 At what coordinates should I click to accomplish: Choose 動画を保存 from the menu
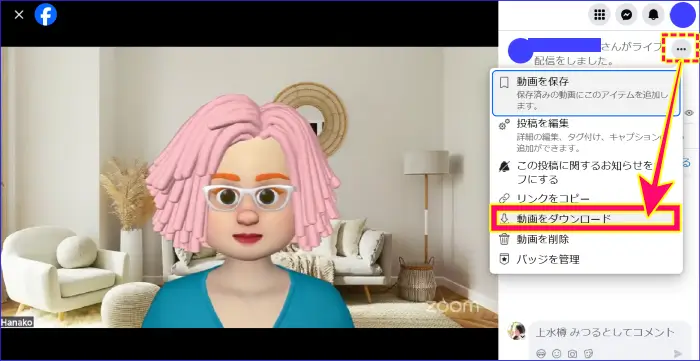click(x=586, y=93)
